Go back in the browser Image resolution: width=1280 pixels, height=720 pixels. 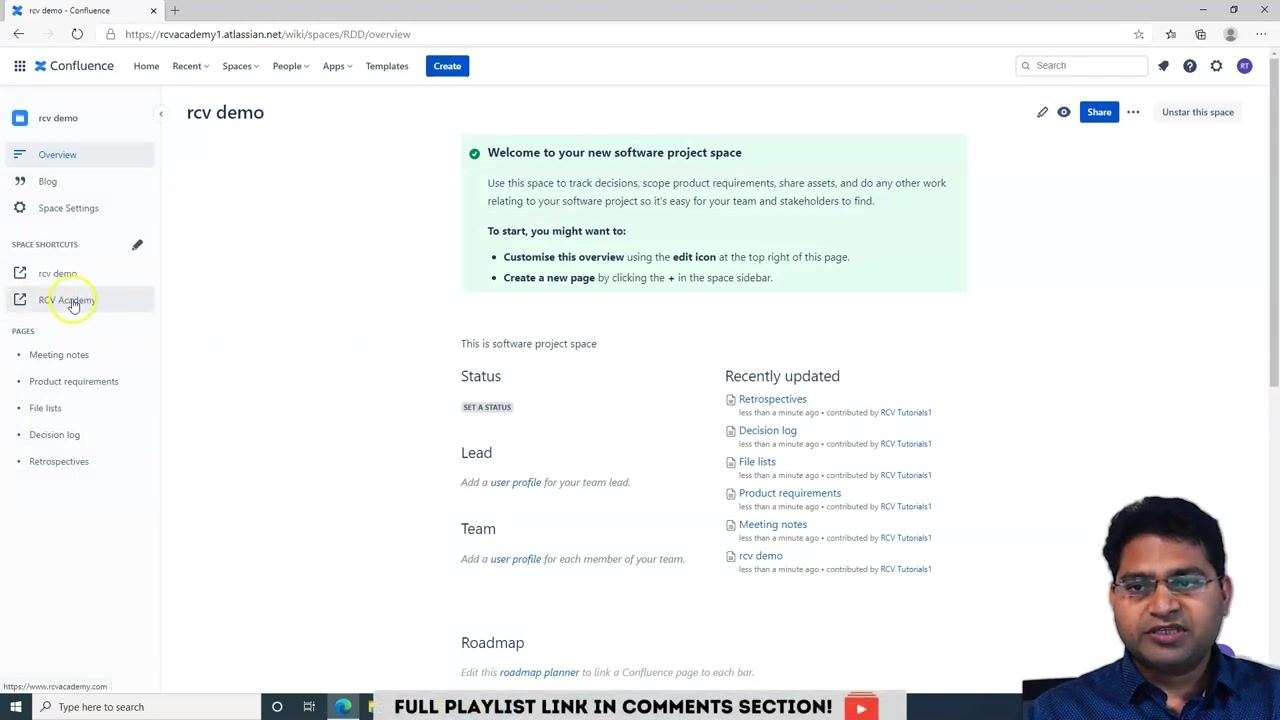pos(18,34)
